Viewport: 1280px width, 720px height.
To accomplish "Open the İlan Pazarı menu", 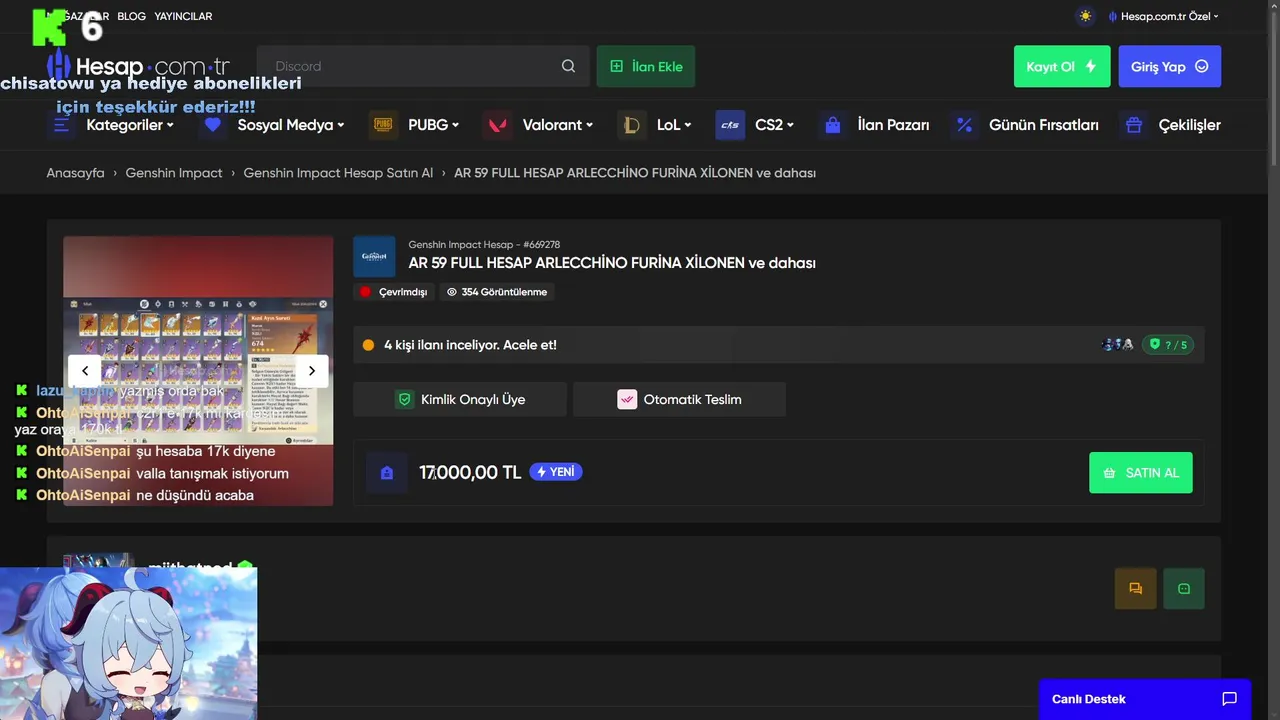I will point(893,125).
